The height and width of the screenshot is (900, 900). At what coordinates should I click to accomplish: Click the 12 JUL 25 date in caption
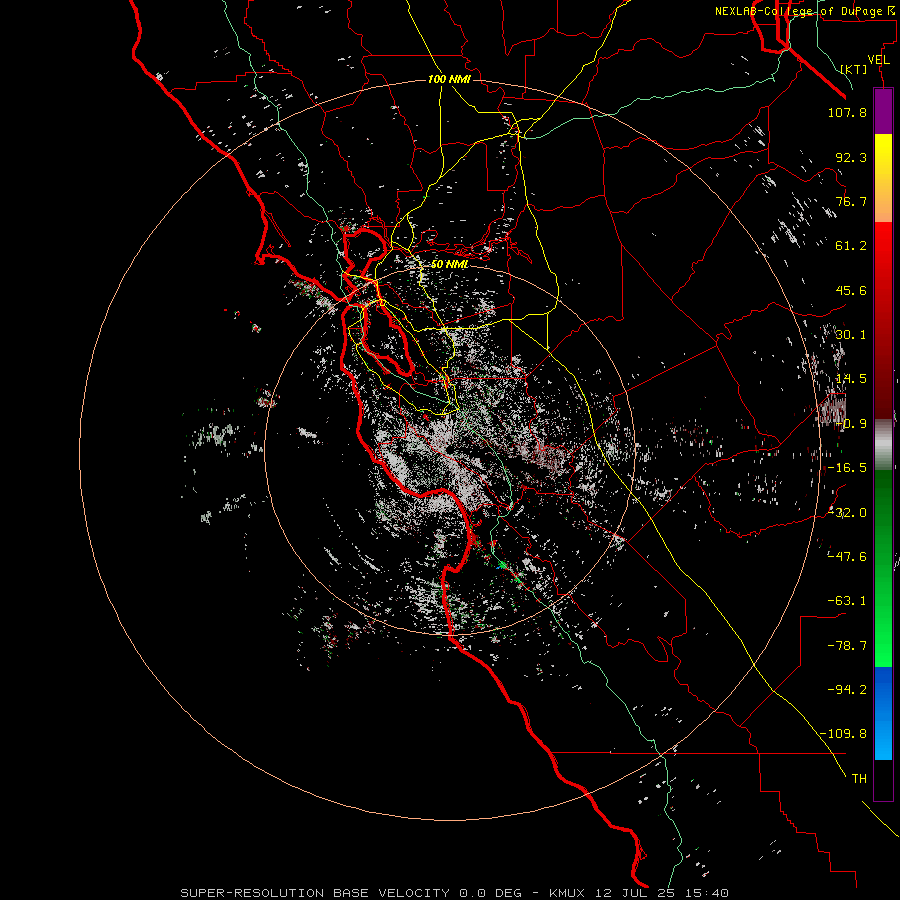[x=637, y=893]
